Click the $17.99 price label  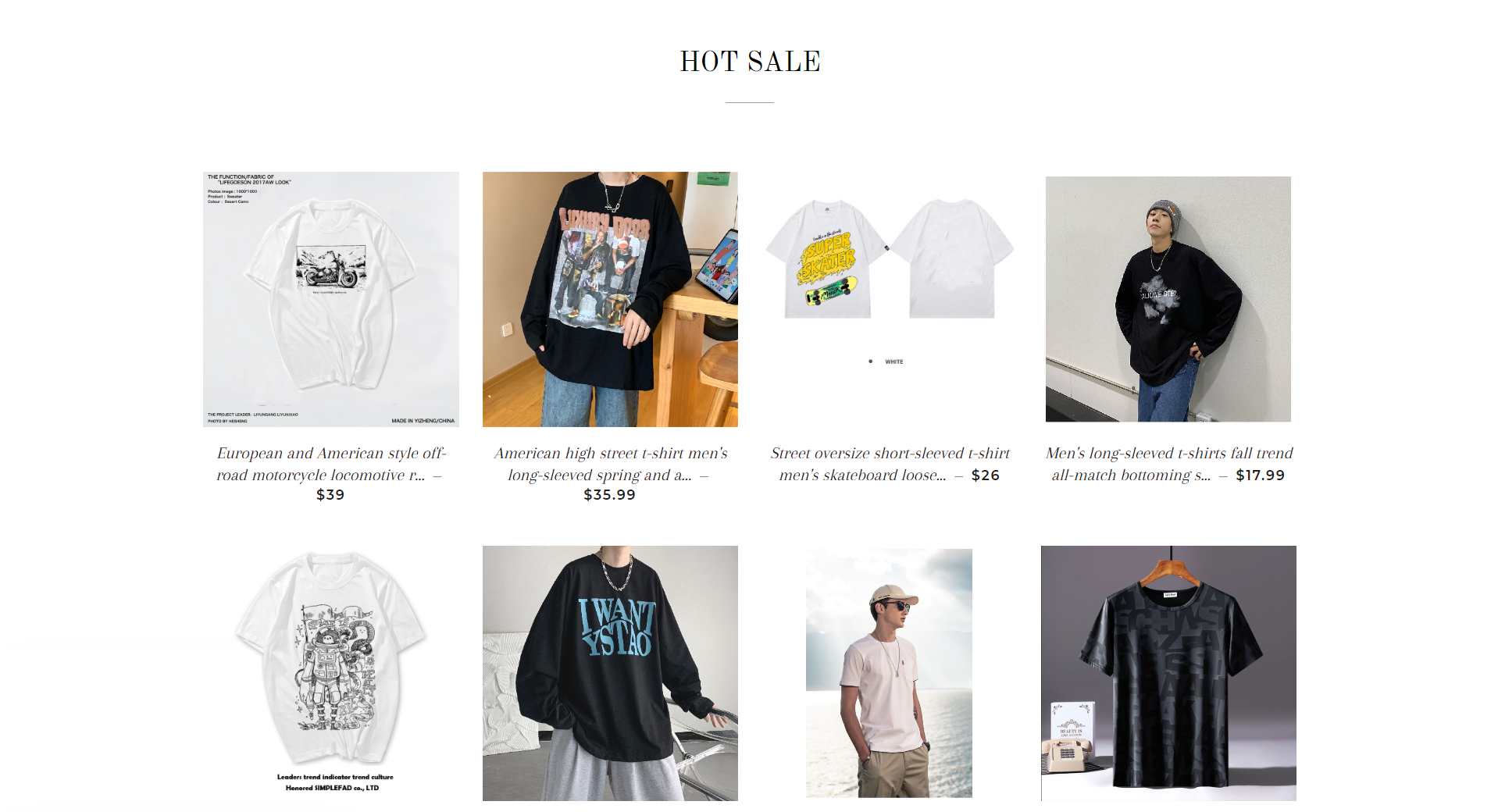(1261, 475)
